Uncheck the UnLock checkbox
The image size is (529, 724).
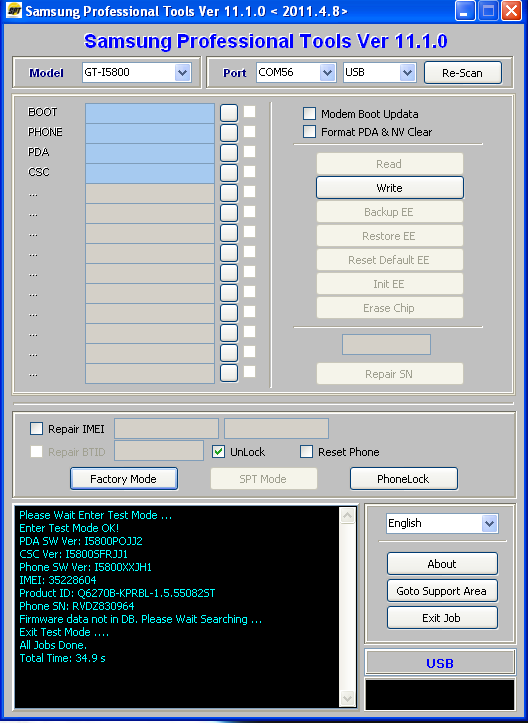(218, 452)
